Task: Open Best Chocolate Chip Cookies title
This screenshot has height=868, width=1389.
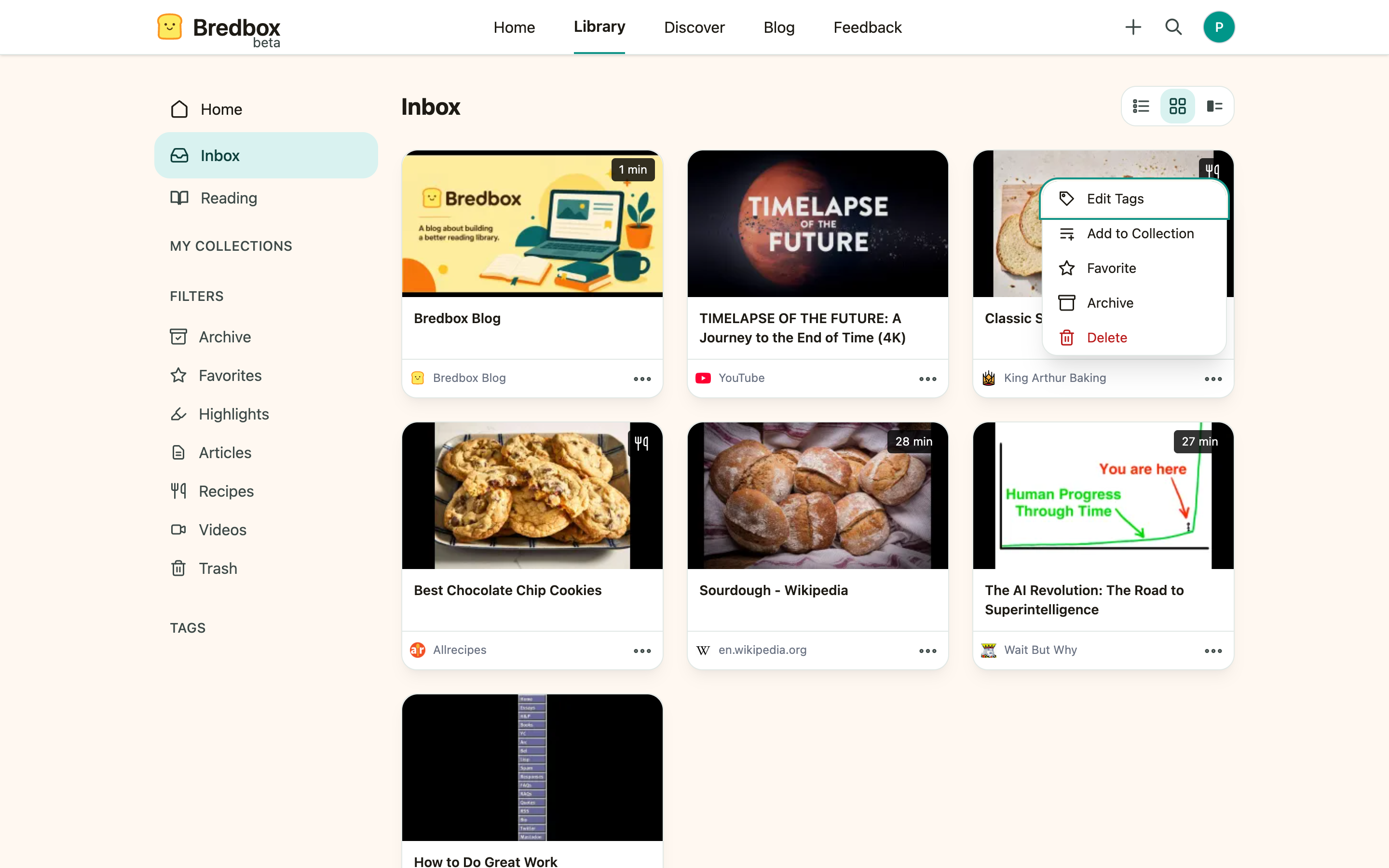Action: pos(507,590)
